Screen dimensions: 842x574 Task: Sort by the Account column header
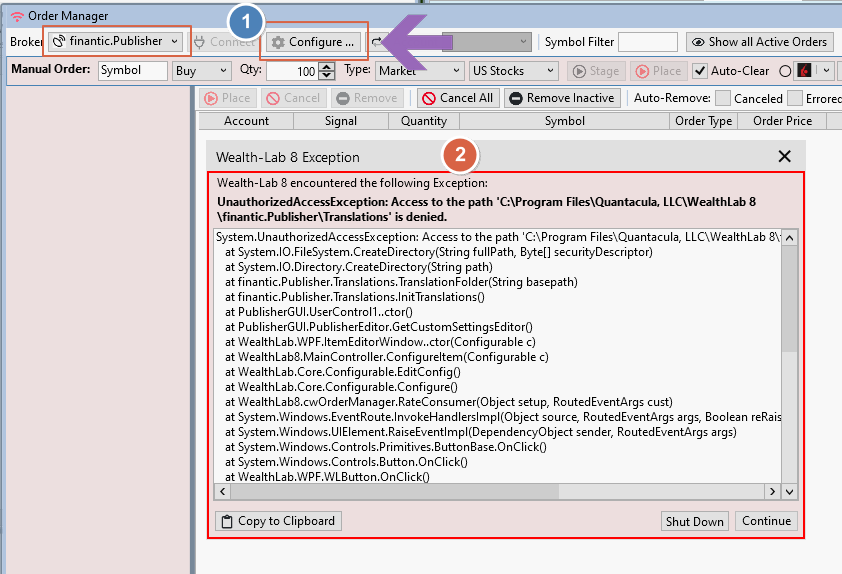246,121
